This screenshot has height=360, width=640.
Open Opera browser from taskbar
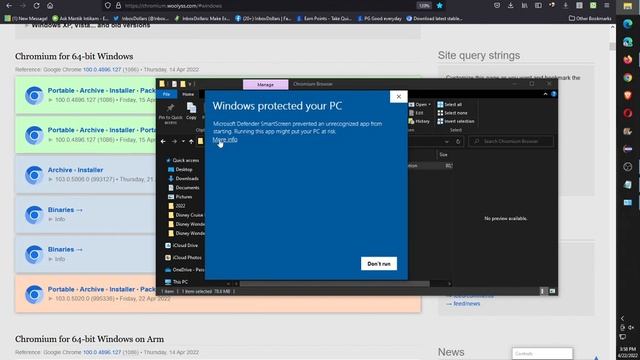tap(628, 113)
